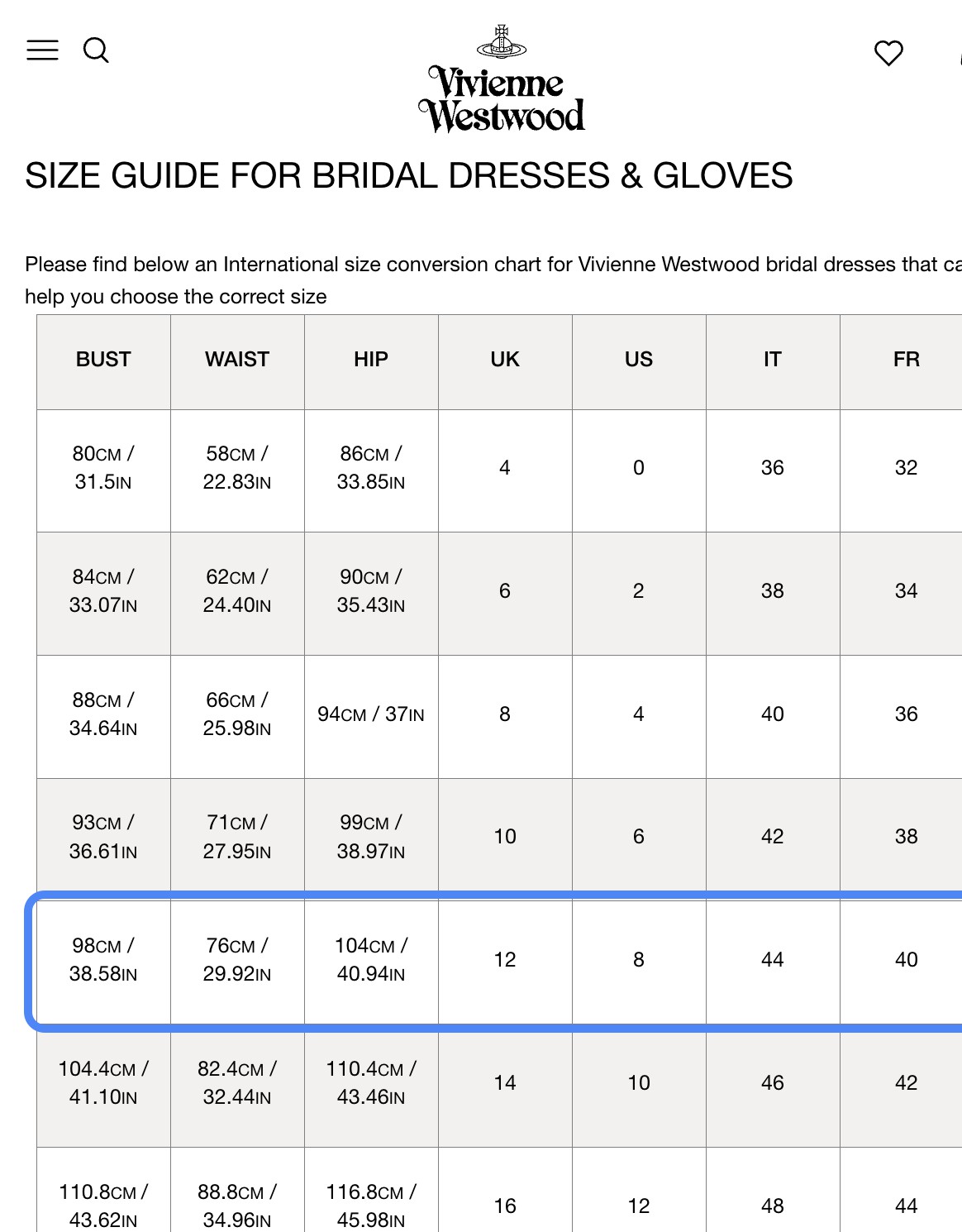Viewport: 962px width, 1232px height.
Task: Select the UK column header
Action: (505, 360)
